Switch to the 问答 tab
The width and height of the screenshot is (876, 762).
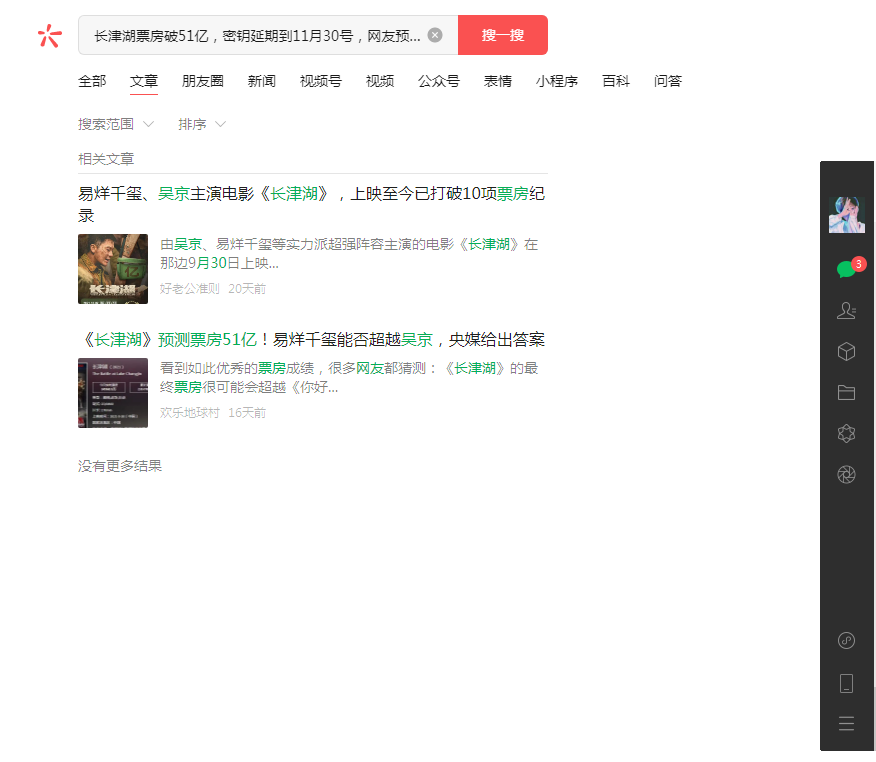[668, 81]
